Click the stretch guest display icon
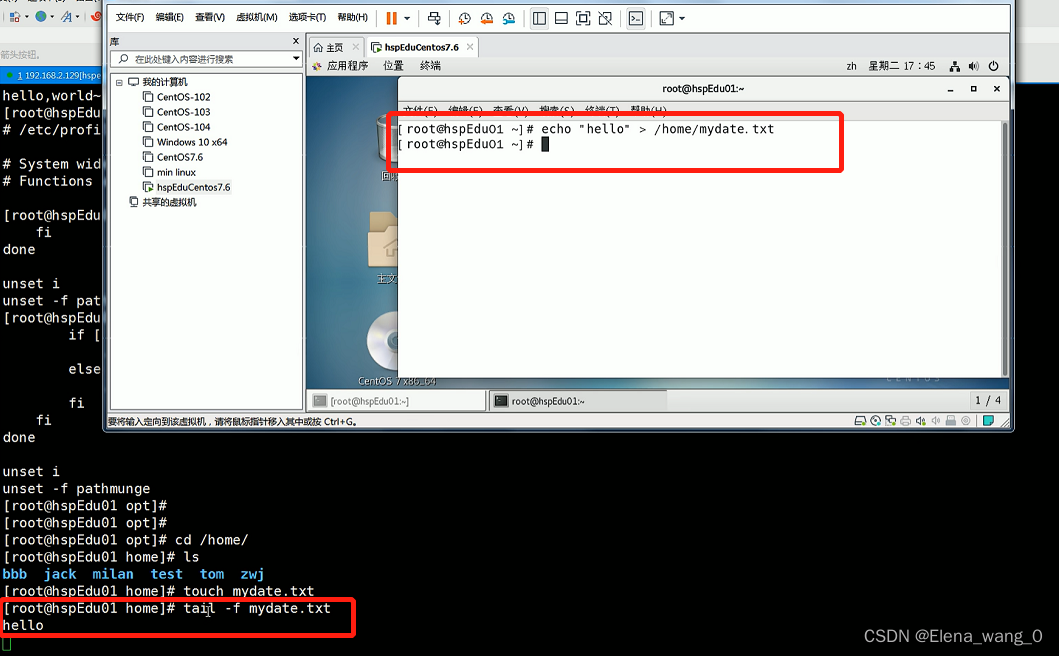Viewport: 1059px width, 656px height. coord(666,18)
